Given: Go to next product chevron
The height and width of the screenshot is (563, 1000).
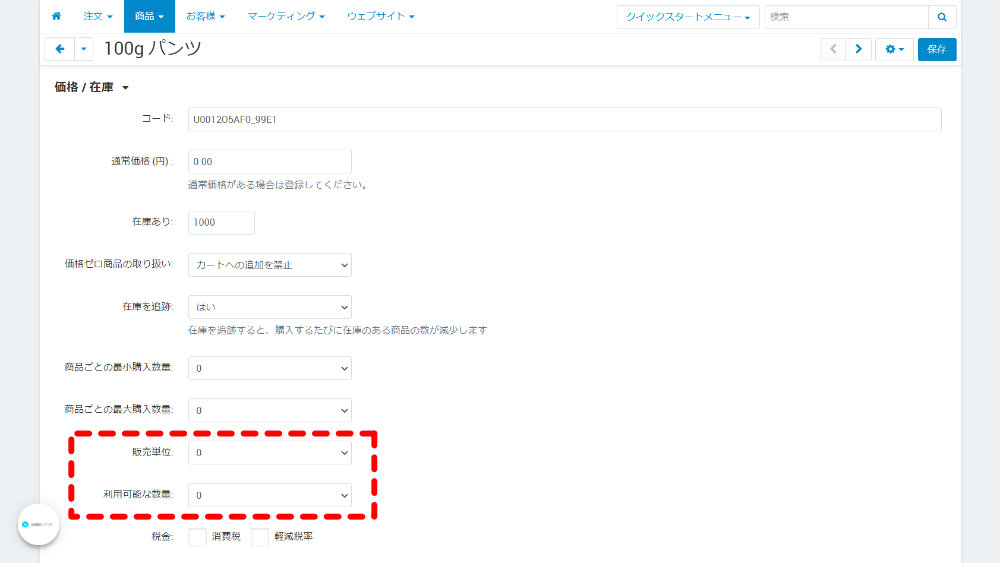Looking at the screenshot, I should coord(858,49).
